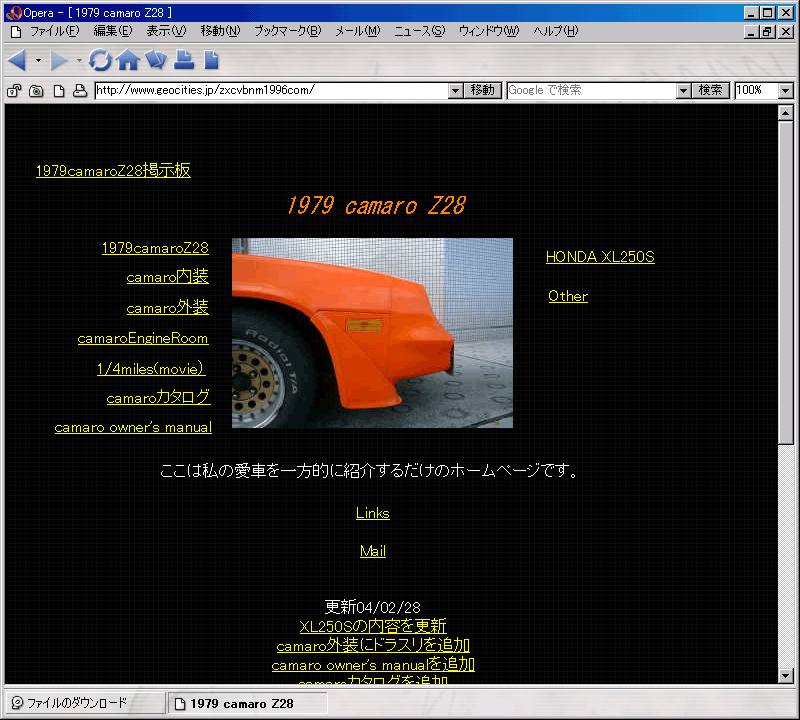Open the camaro外装にドラスリを追加 link
Viewport: 800px width, 720px height.
click(373, 645)
